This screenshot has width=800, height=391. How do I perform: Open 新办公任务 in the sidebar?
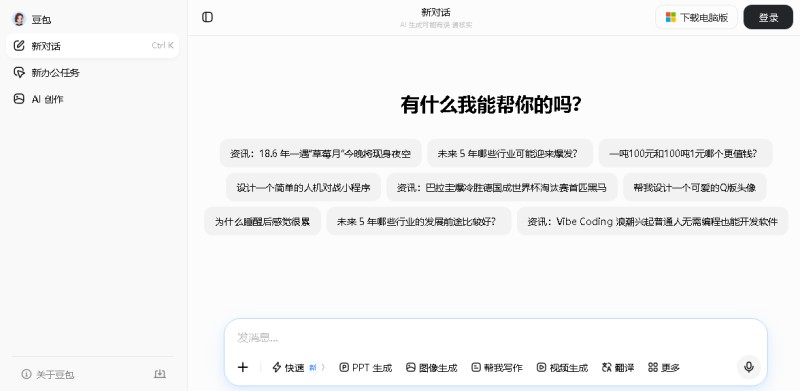pos(92,72)
